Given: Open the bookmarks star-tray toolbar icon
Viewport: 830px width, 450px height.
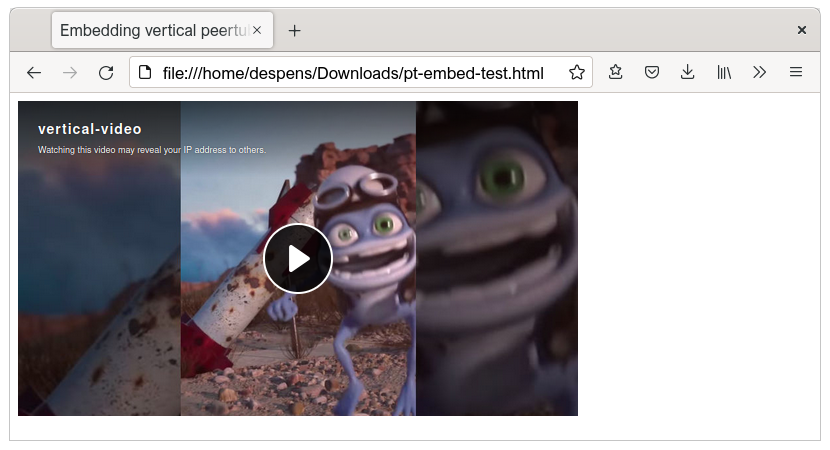Looking at the screenshot, I should pyautogui.click(x=616, y=72).
